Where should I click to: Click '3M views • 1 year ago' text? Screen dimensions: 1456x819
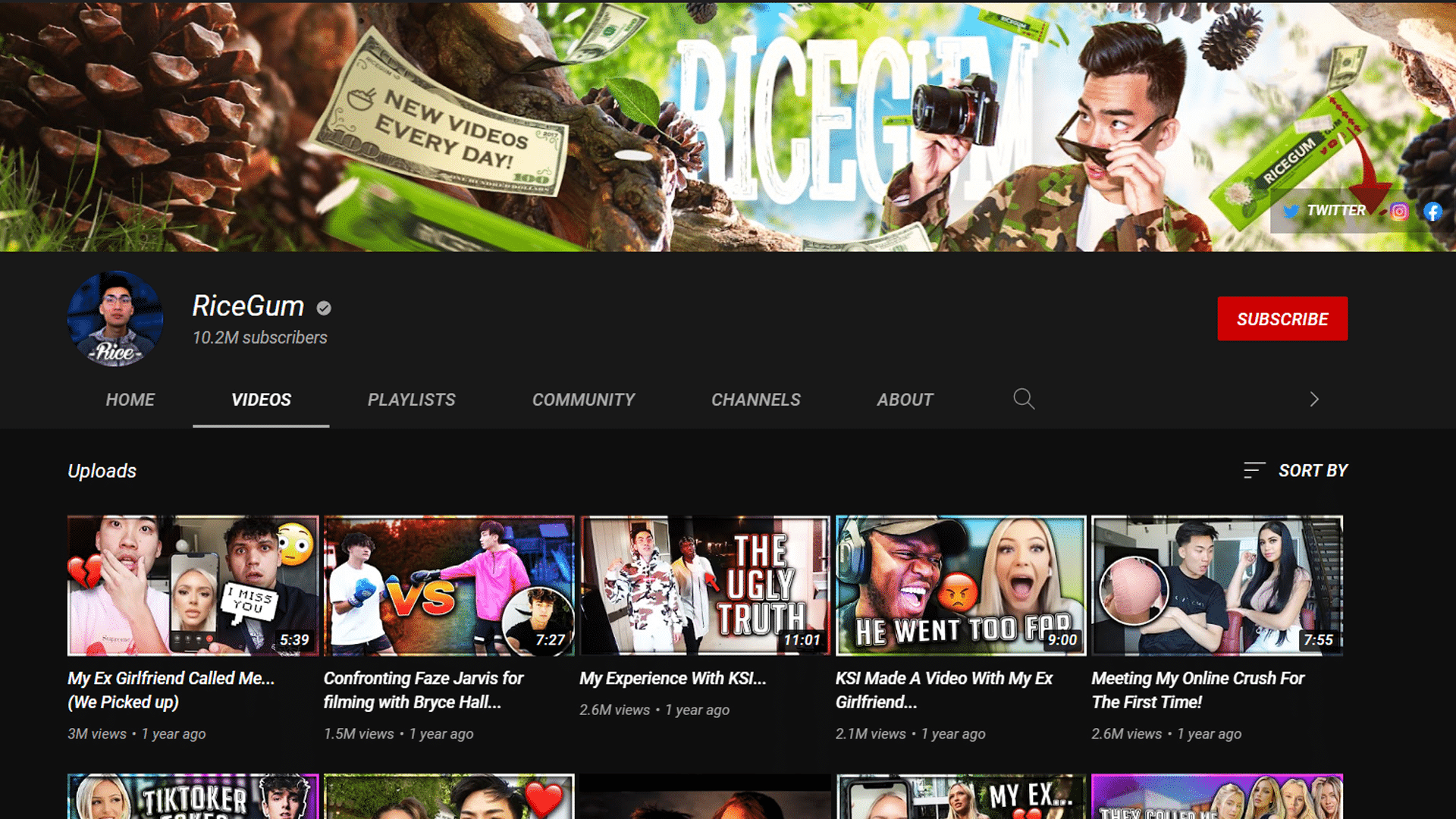[136, 734]
